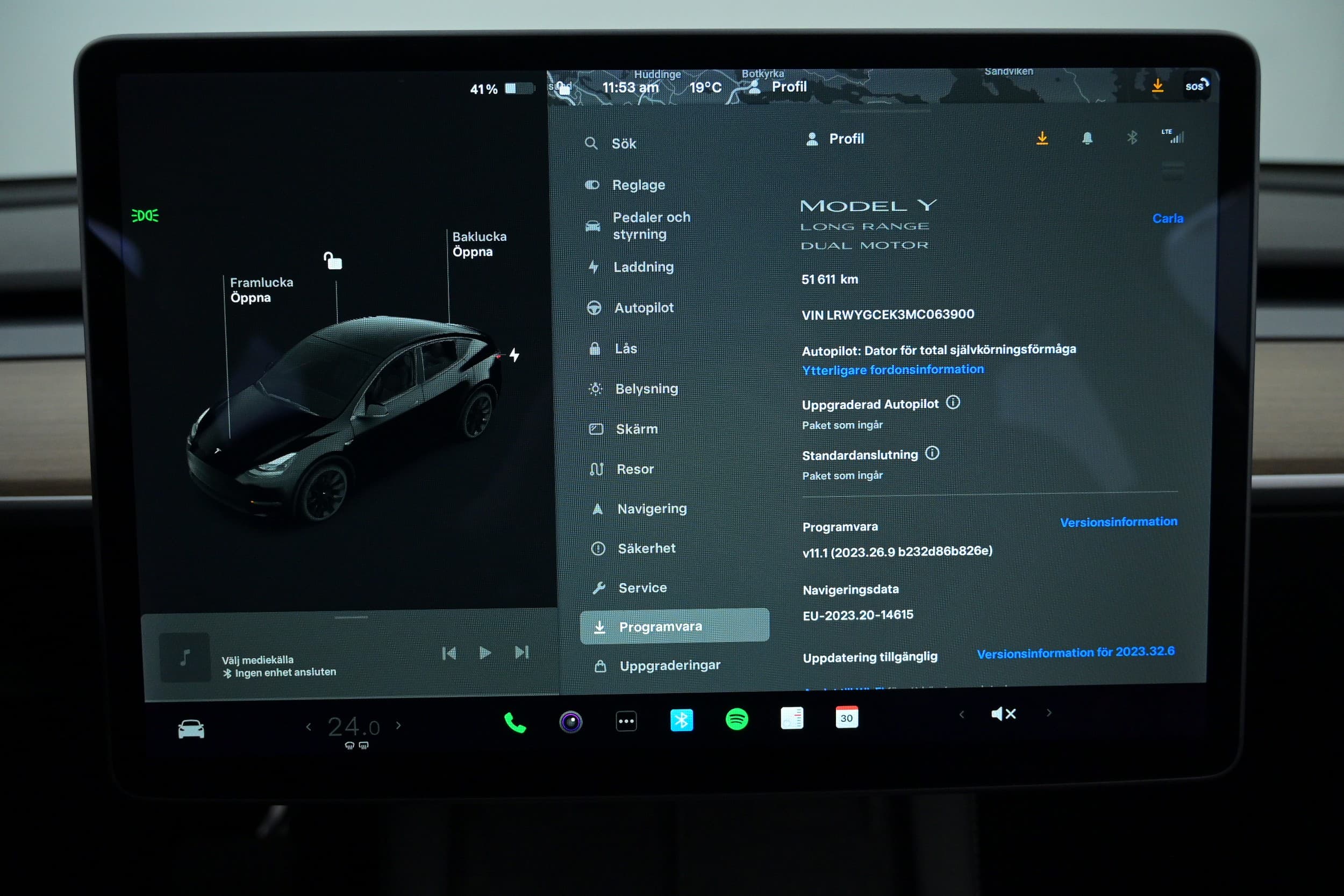This screenshot has height=896, width=1344.
Task: Increase volume with right chevron
Action: coord(1048,713)
